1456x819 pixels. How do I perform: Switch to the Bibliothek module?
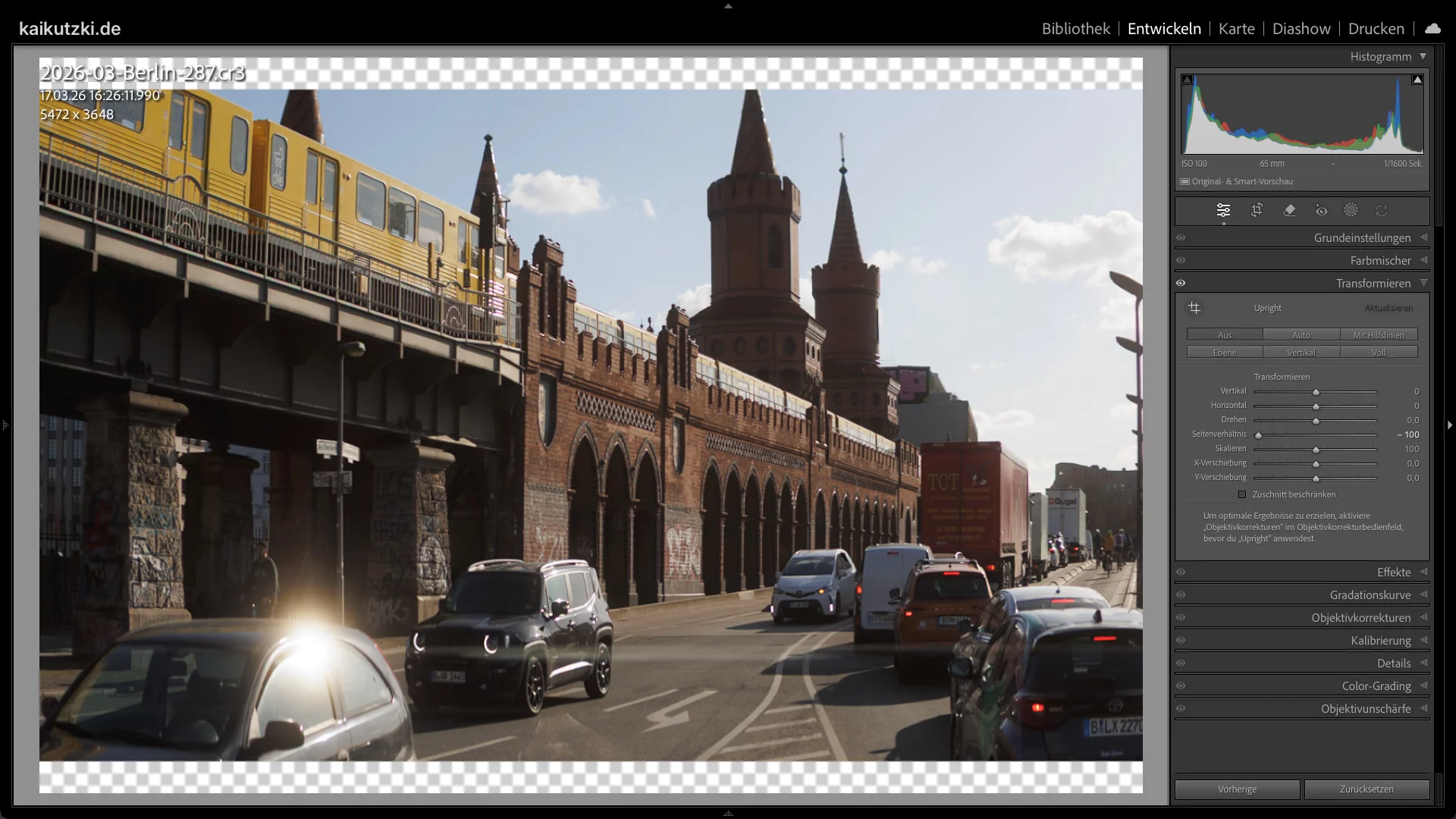click(x=1075, y=29)
